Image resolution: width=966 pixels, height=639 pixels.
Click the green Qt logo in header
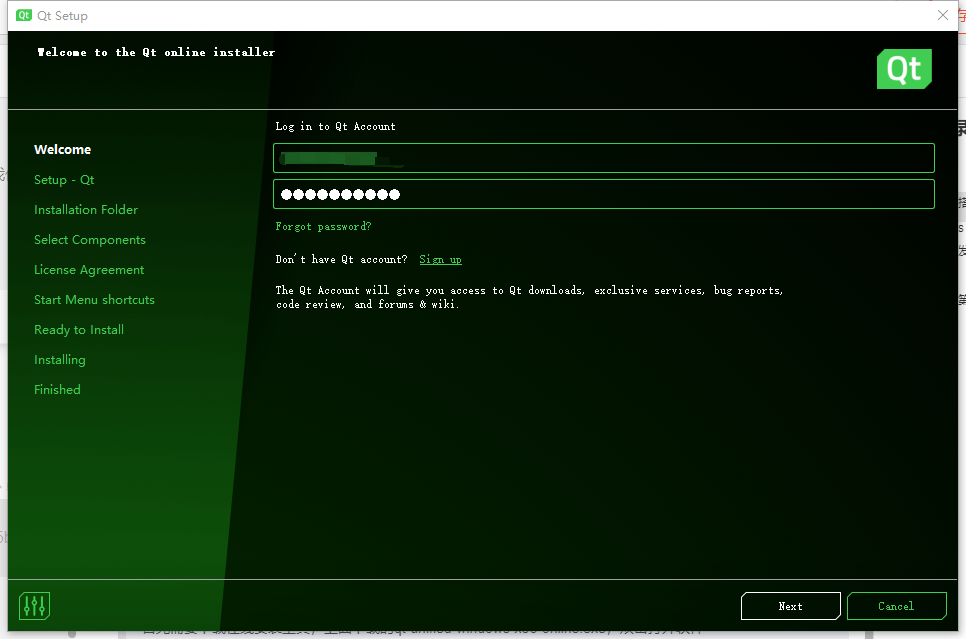click(904, 69)
